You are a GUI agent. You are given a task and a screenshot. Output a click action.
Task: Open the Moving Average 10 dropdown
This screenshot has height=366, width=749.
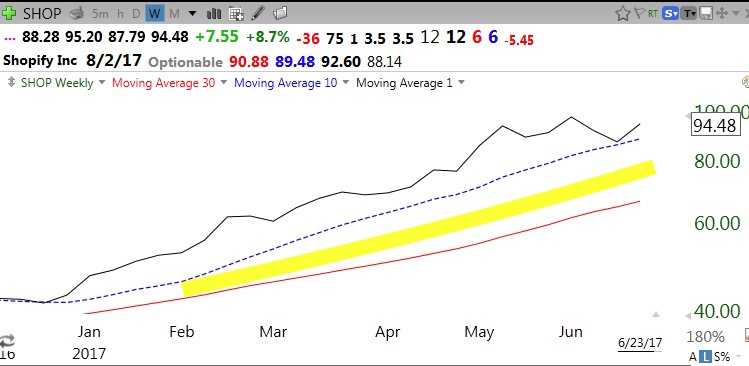click(x=345, y=83)
